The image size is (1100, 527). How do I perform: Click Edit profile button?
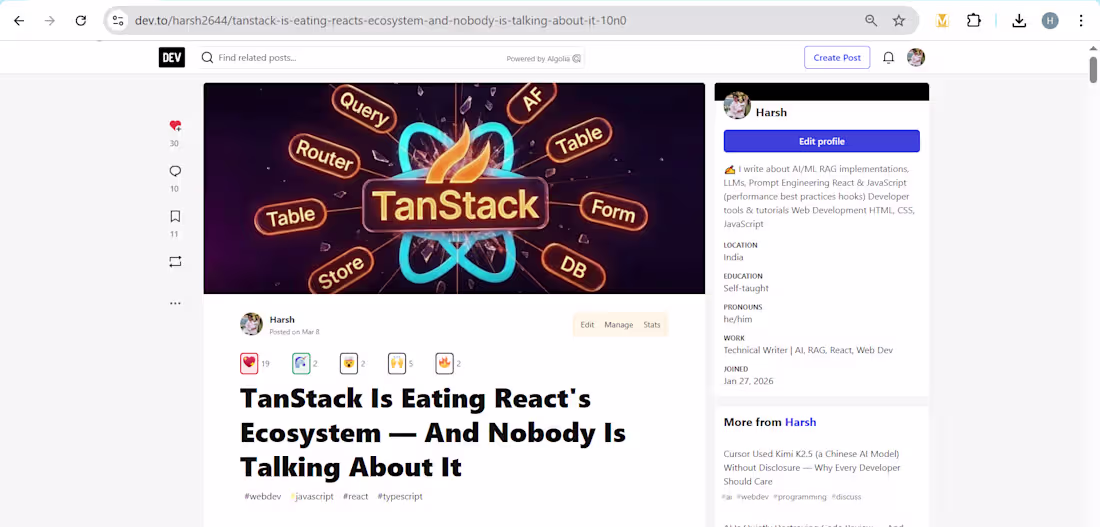[821, 141]
